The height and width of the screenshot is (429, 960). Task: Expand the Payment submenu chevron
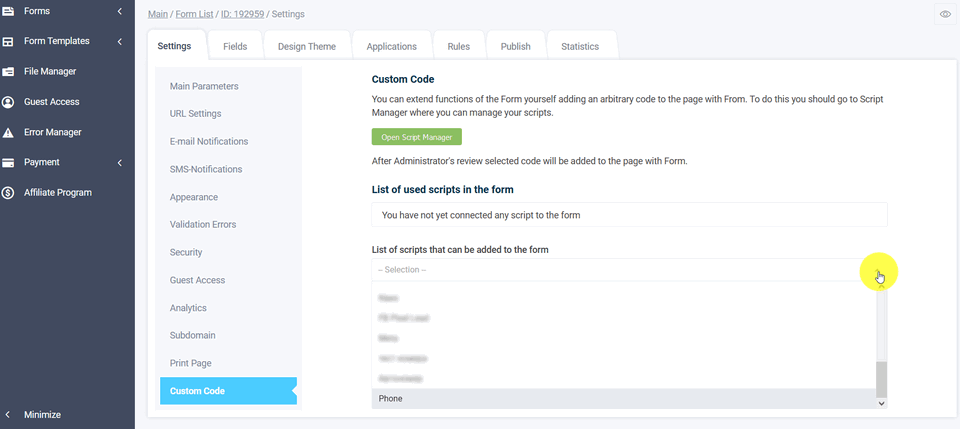pos(120,163)
